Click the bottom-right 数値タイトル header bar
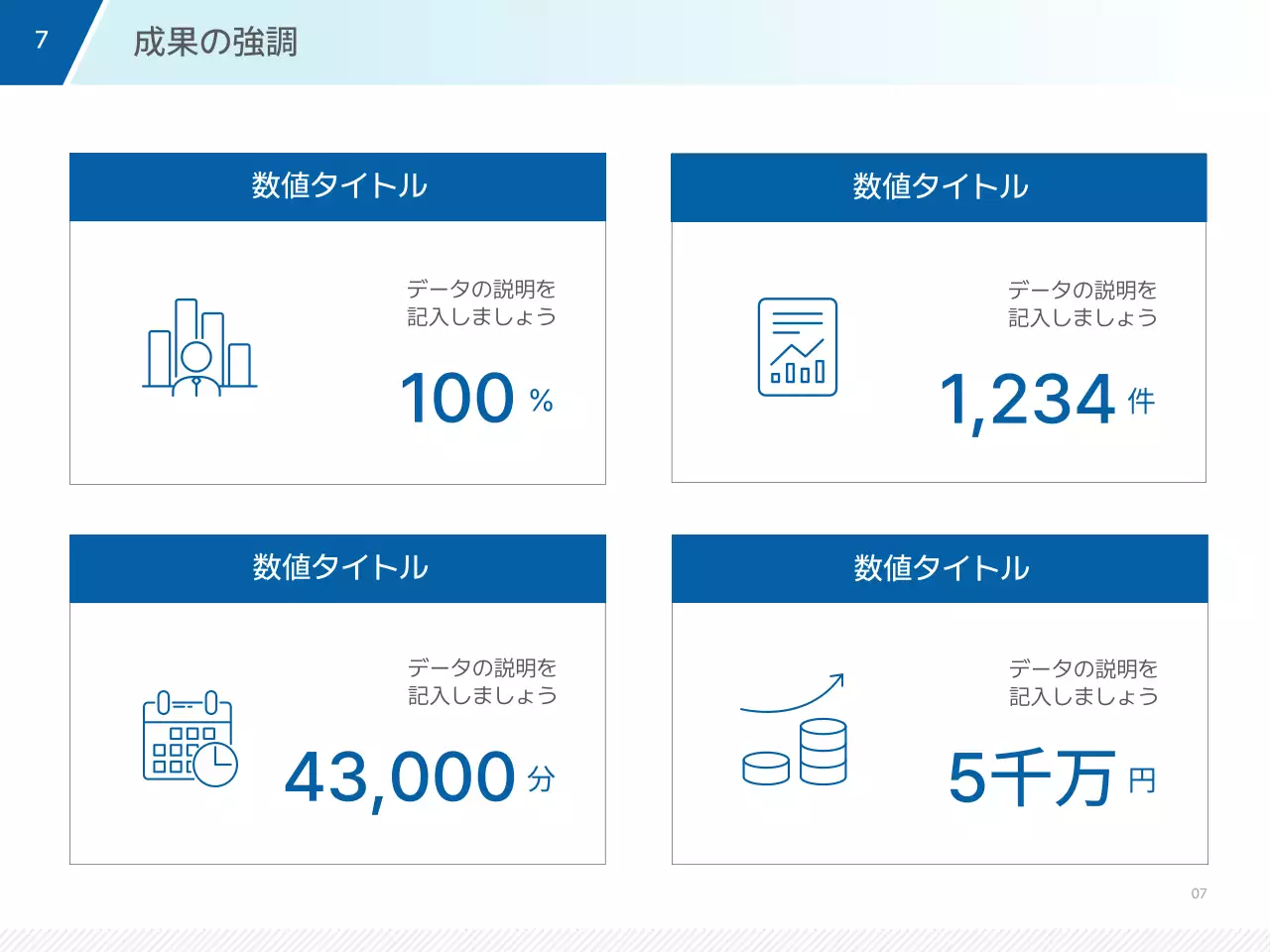Screen dimensions: 1270x952 (940, 568)
